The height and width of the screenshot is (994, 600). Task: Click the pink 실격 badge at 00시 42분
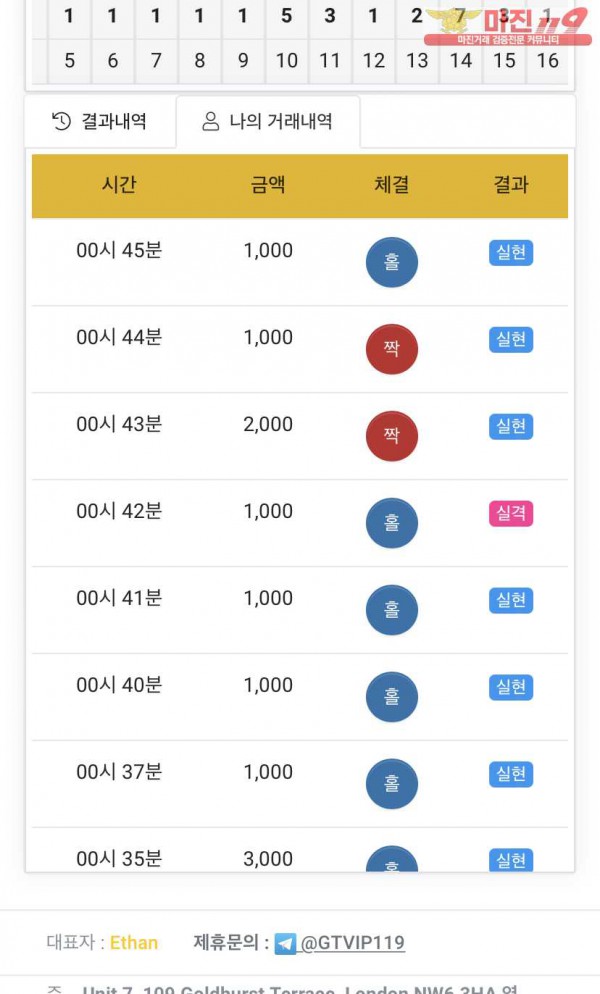pyautogui.click(x=511, y=514)
